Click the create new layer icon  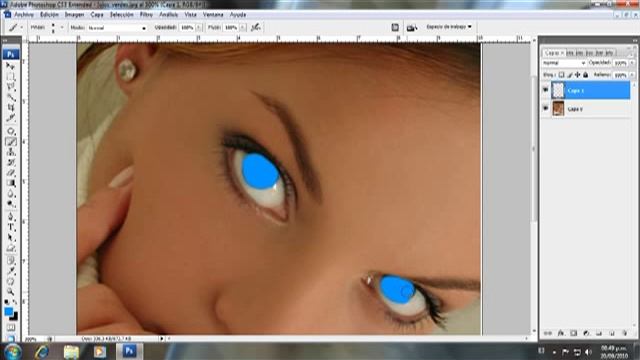tap(612, 333)
